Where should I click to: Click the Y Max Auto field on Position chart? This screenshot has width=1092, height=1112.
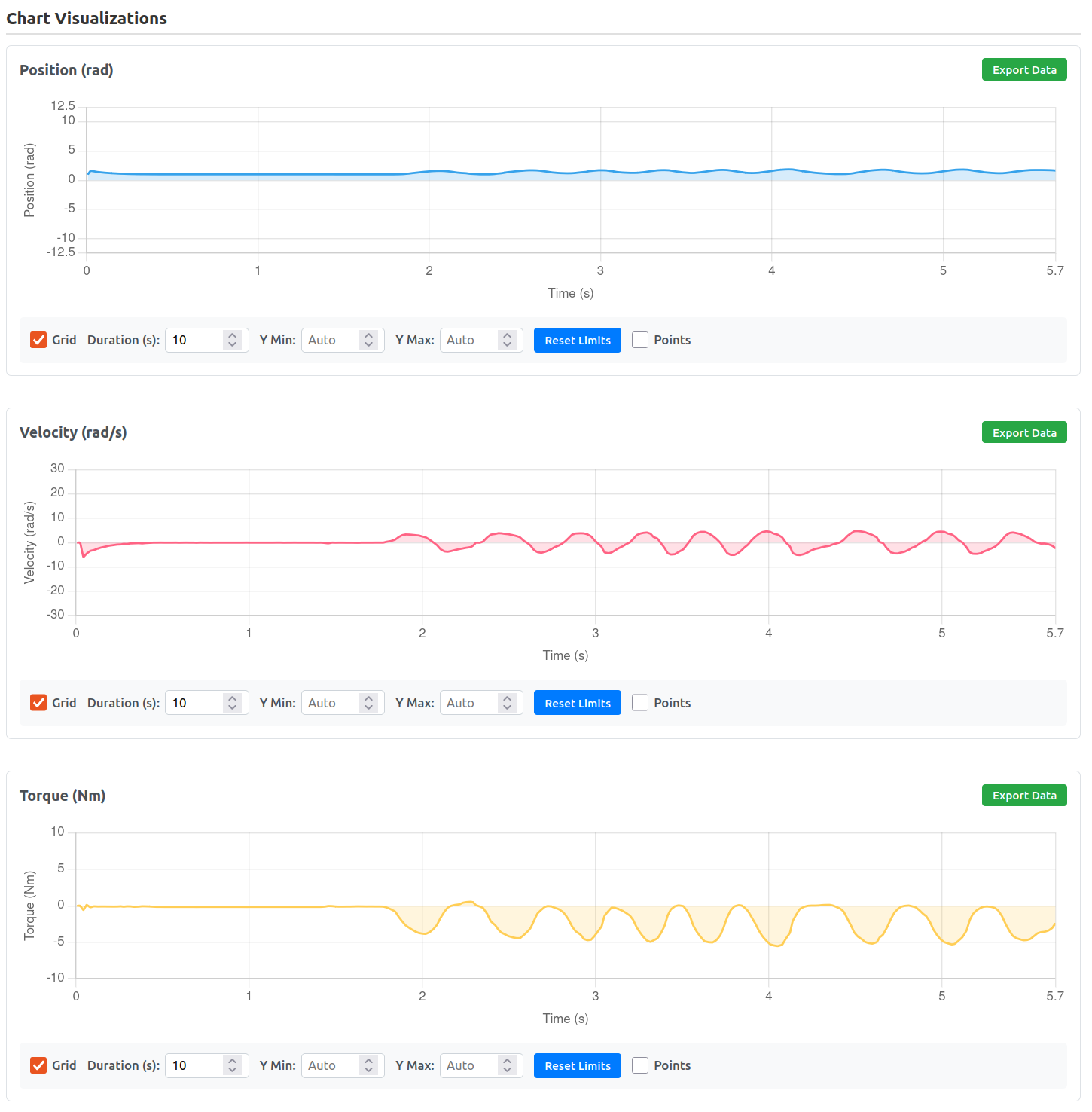point(471,340)
